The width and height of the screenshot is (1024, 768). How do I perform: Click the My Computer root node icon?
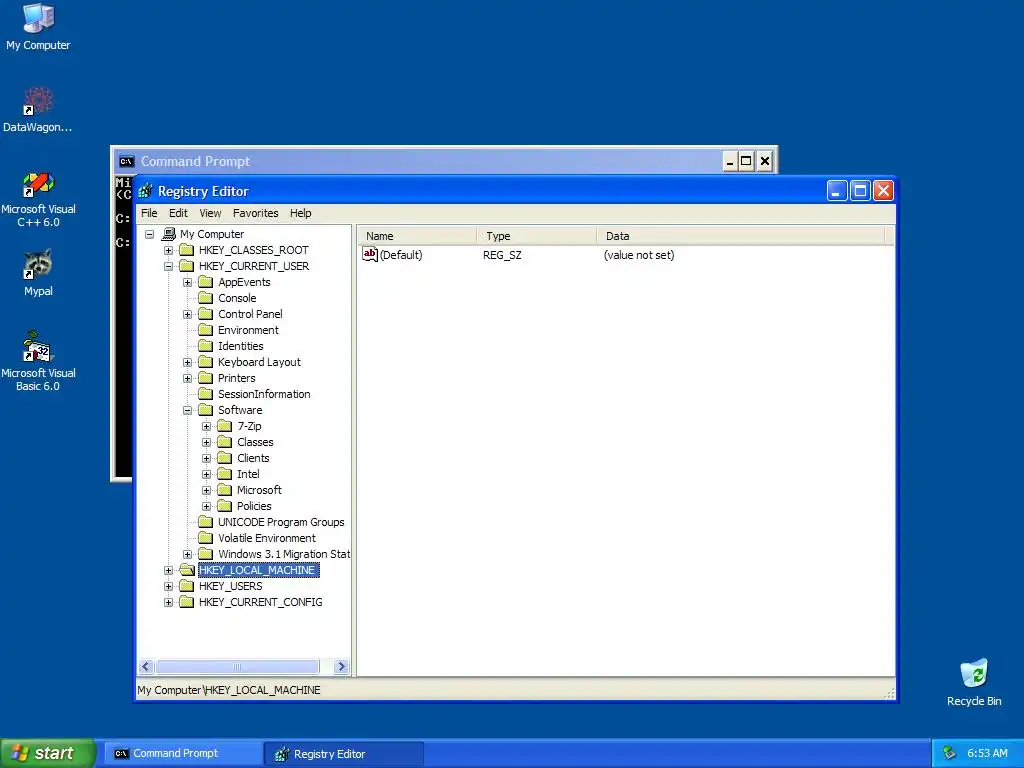point(169,234)
